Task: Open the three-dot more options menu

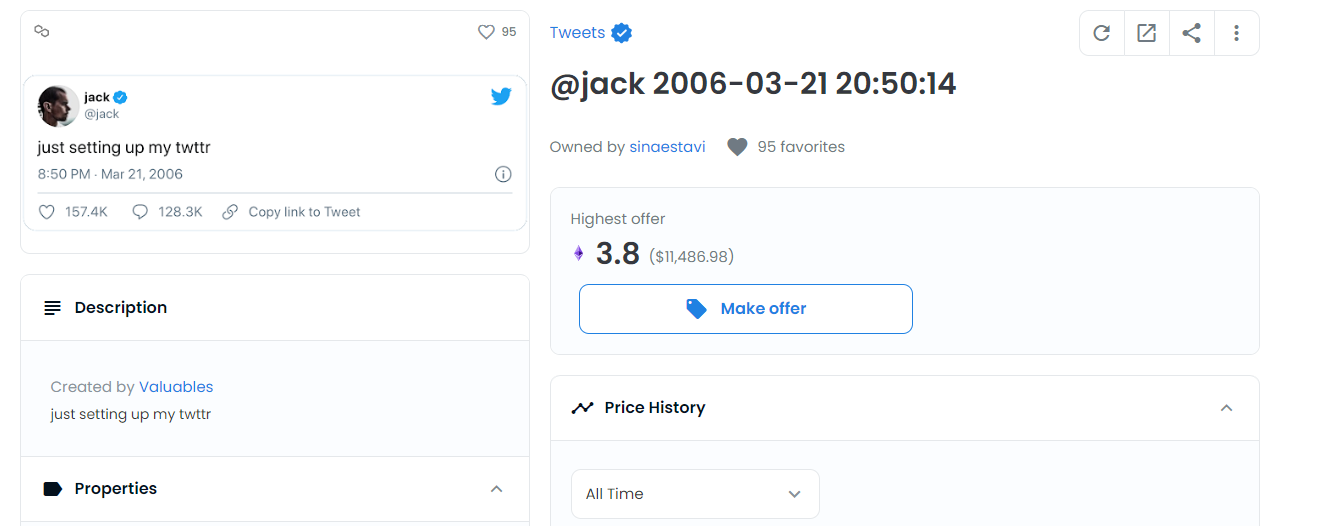Action: tap(1236, 33)
